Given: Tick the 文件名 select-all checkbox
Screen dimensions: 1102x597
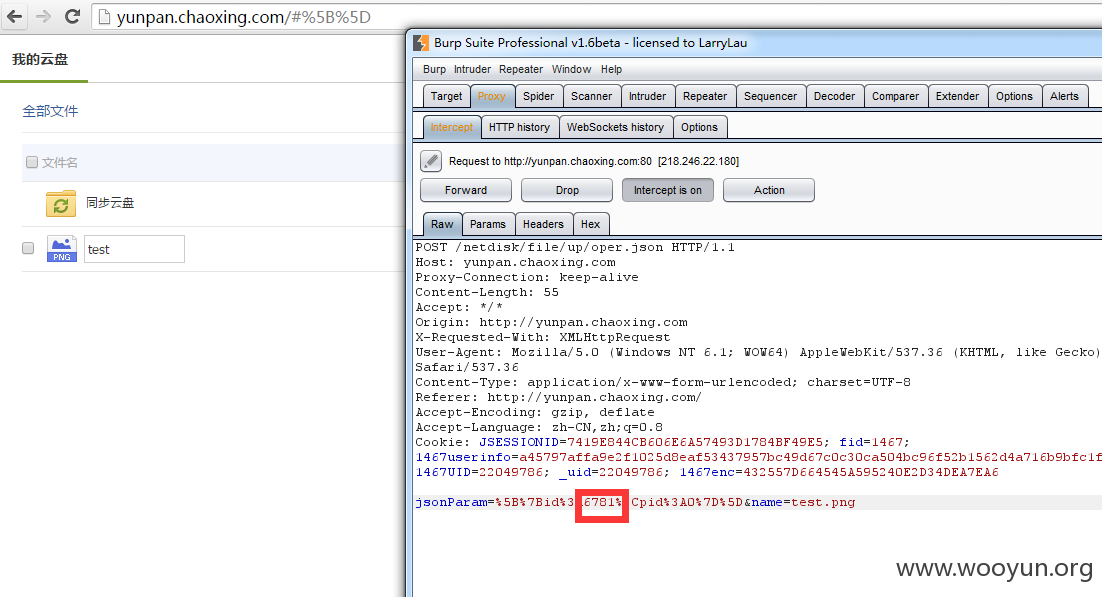Looking at the screenshot, I should [x=32, y=162].
